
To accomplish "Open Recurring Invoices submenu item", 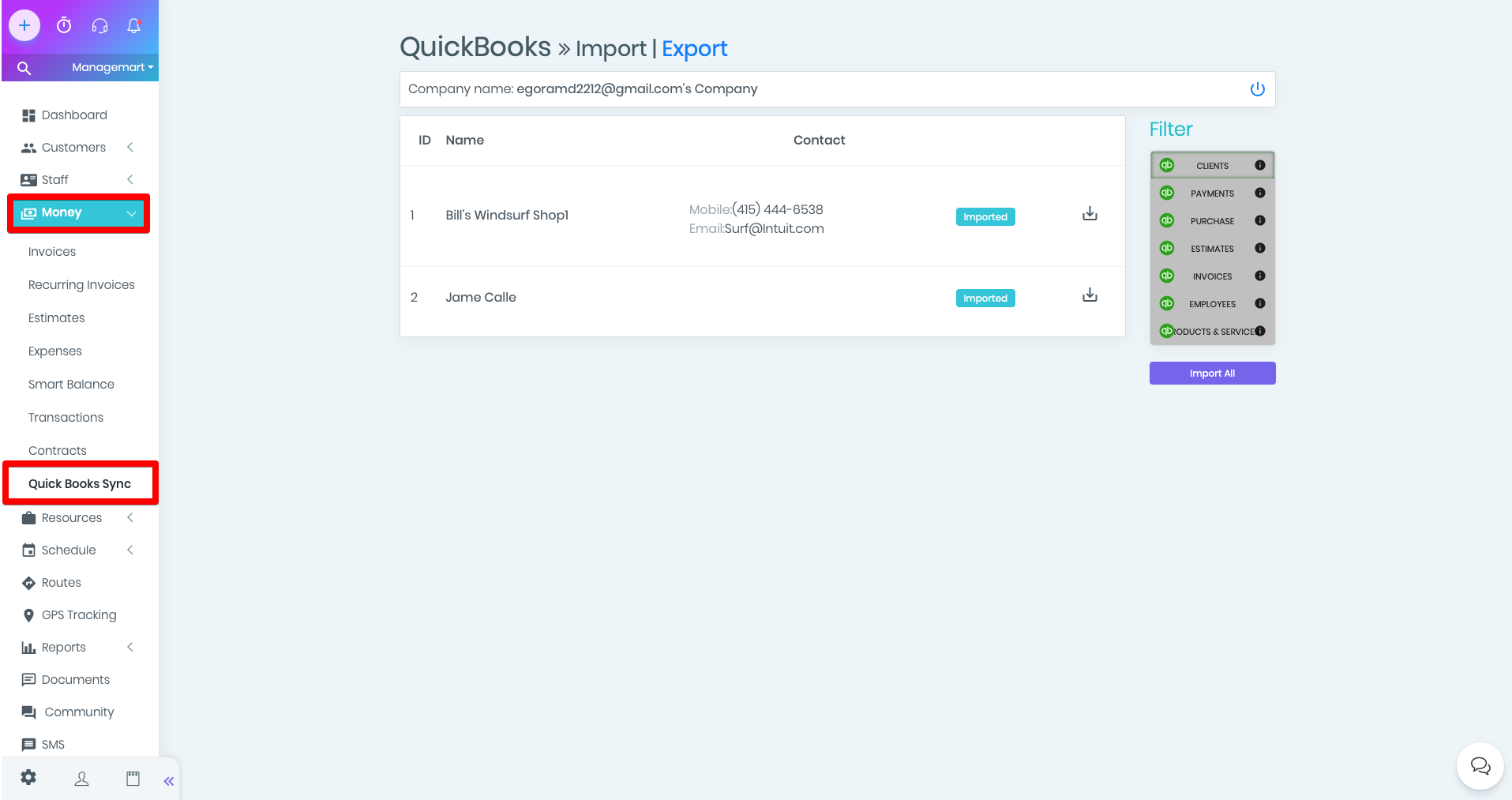I will (x=81, y=285).
